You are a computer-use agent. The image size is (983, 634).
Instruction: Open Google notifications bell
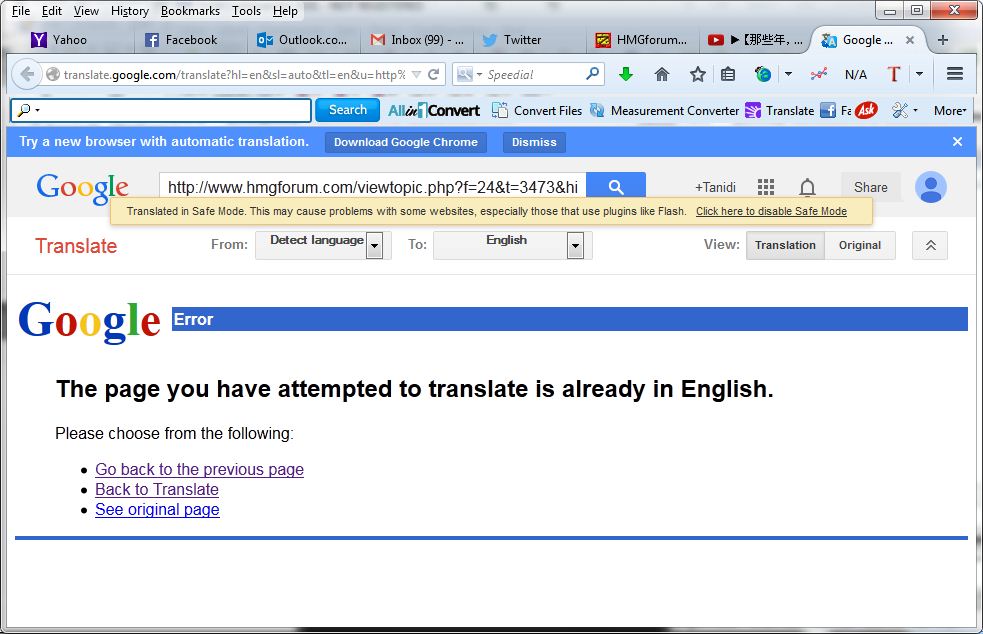click(807, 187)
